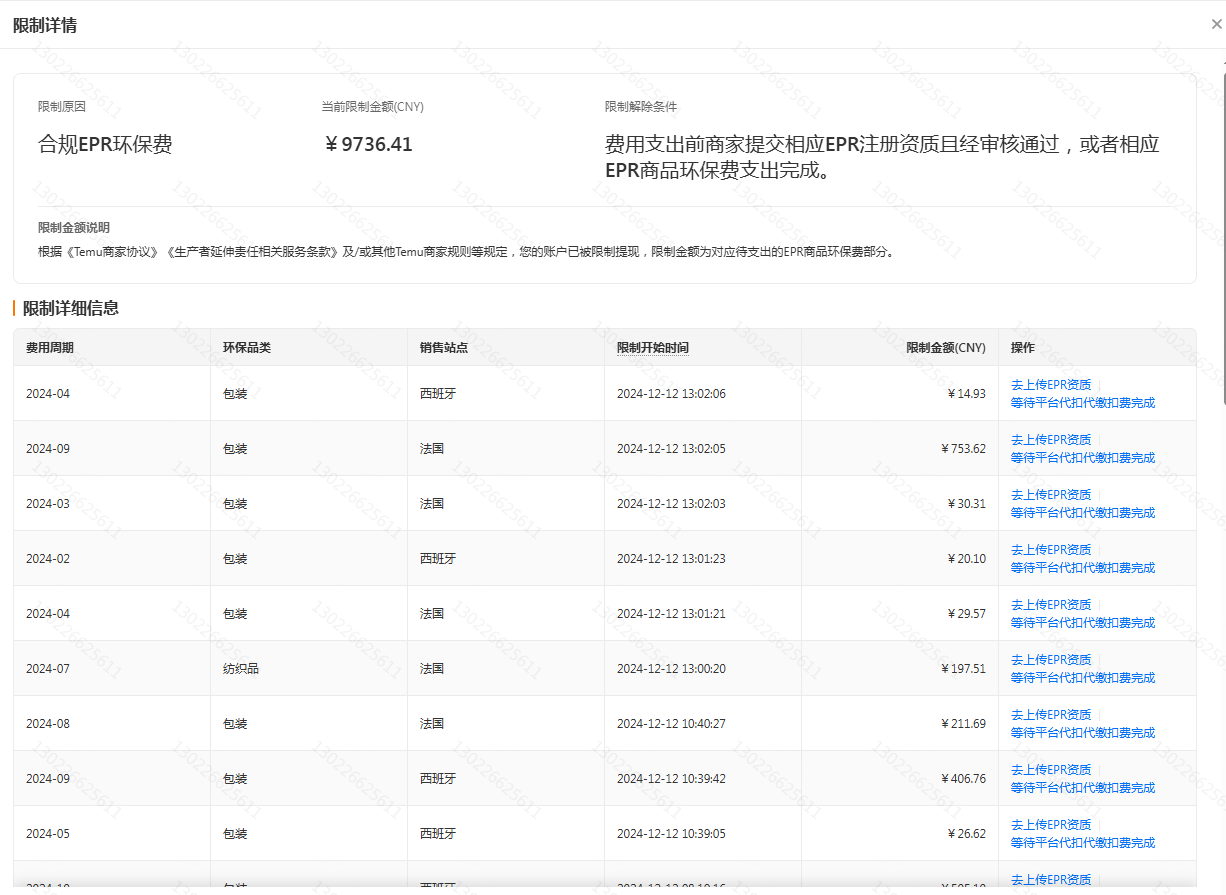
Task: Click 等待平台代扣代缴扣费完成 in ¥753.62 row
Action: (x=1083, y=458)
